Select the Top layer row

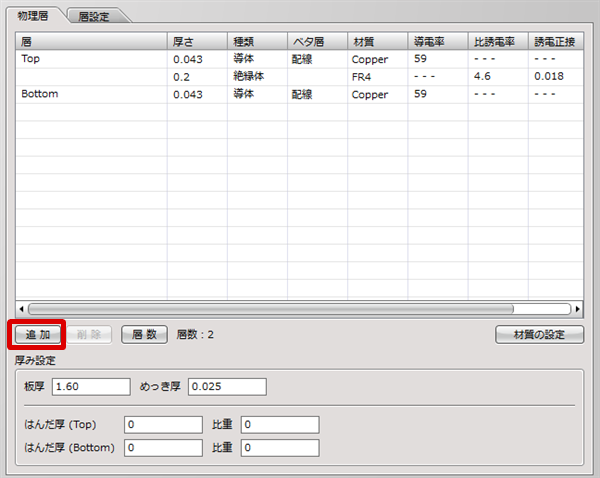tap(90, 59)
